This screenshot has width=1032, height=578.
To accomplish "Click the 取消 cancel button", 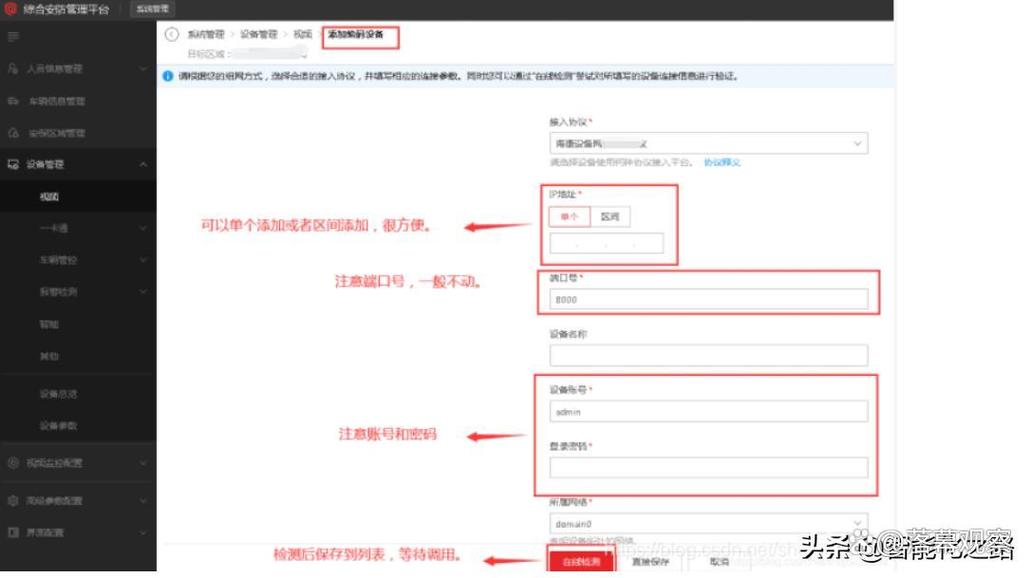I will click(719, 562).
